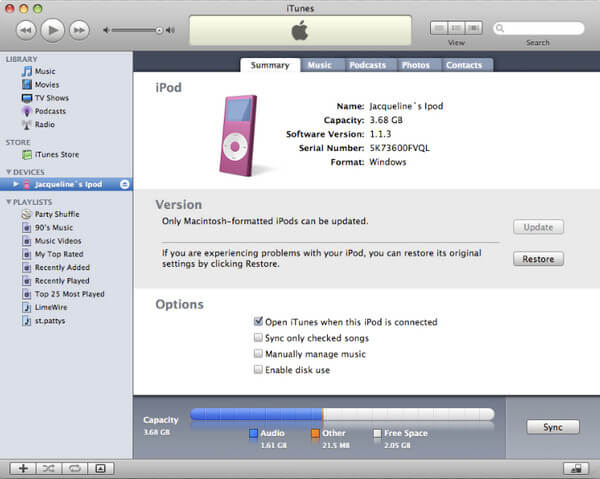This screenshot has width=600, height=479.
Task: Switch to list view mode
Action: [x=439, y=28]
